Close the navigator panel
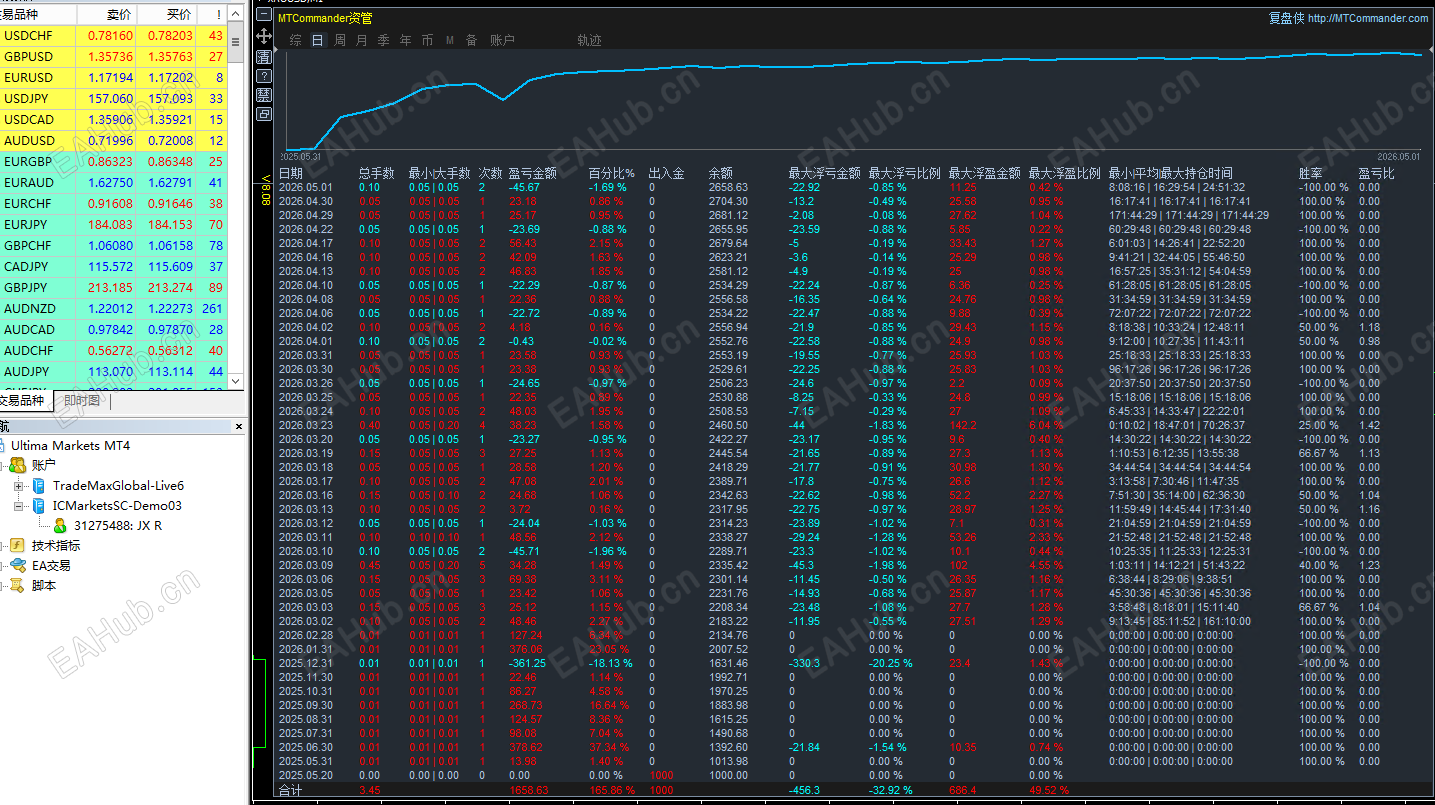 coord(239,426)
